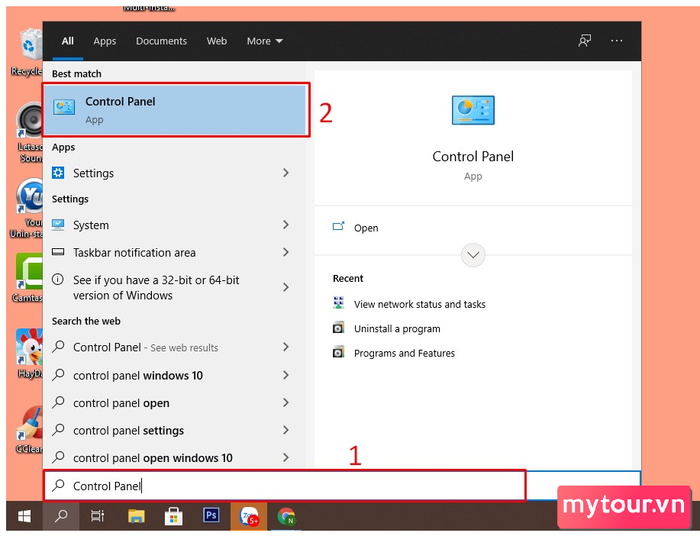The height and width of the screenshot is (540, 700).
Task: Click the View network status icon
Action: click(x=338, y=303)
